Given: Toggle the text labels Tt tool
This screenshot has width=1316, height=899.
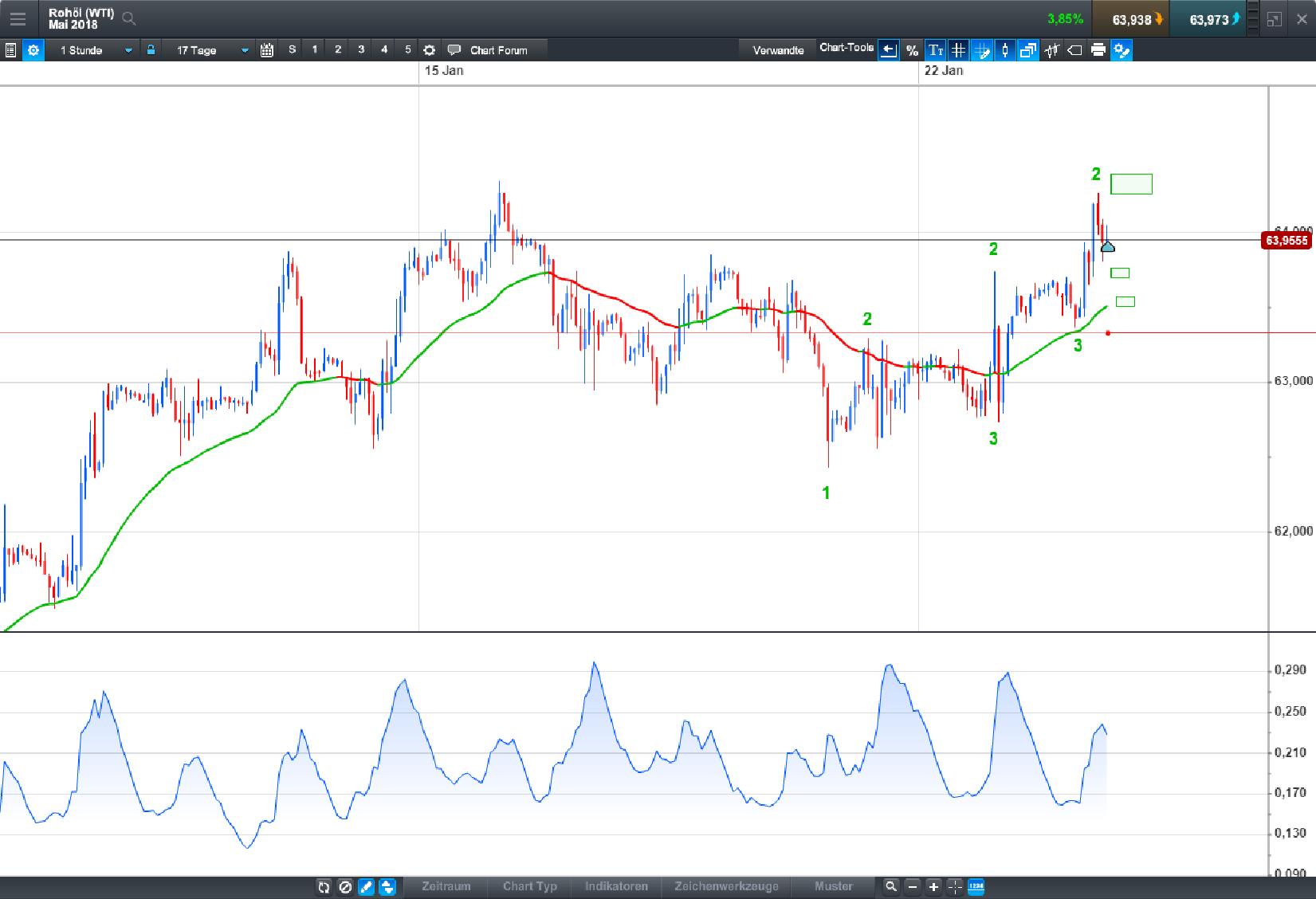Looking at the screenshot, I should point(936,50).
